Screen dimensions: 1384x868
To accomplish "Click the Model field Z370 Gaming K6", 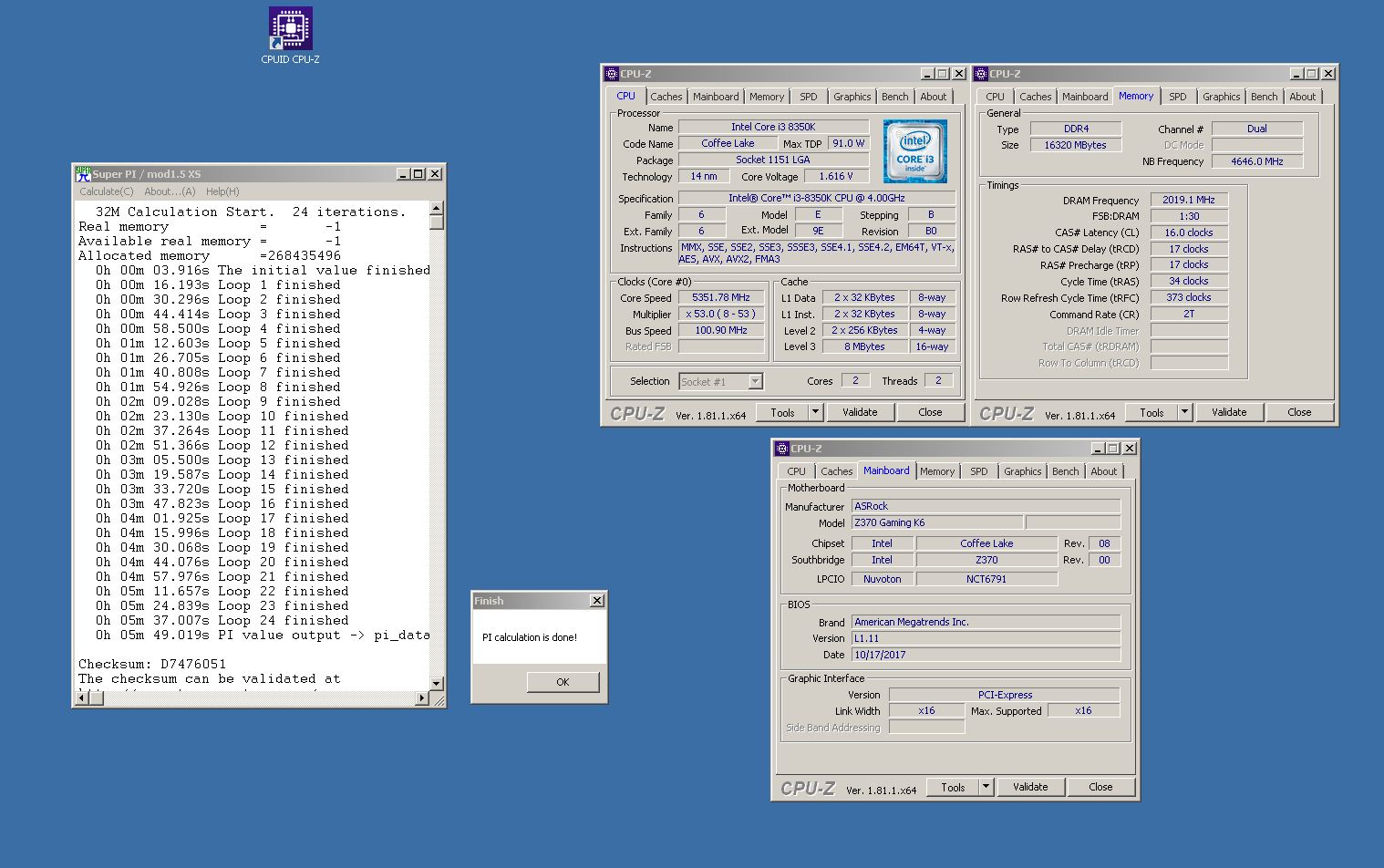I will point(936,522).
